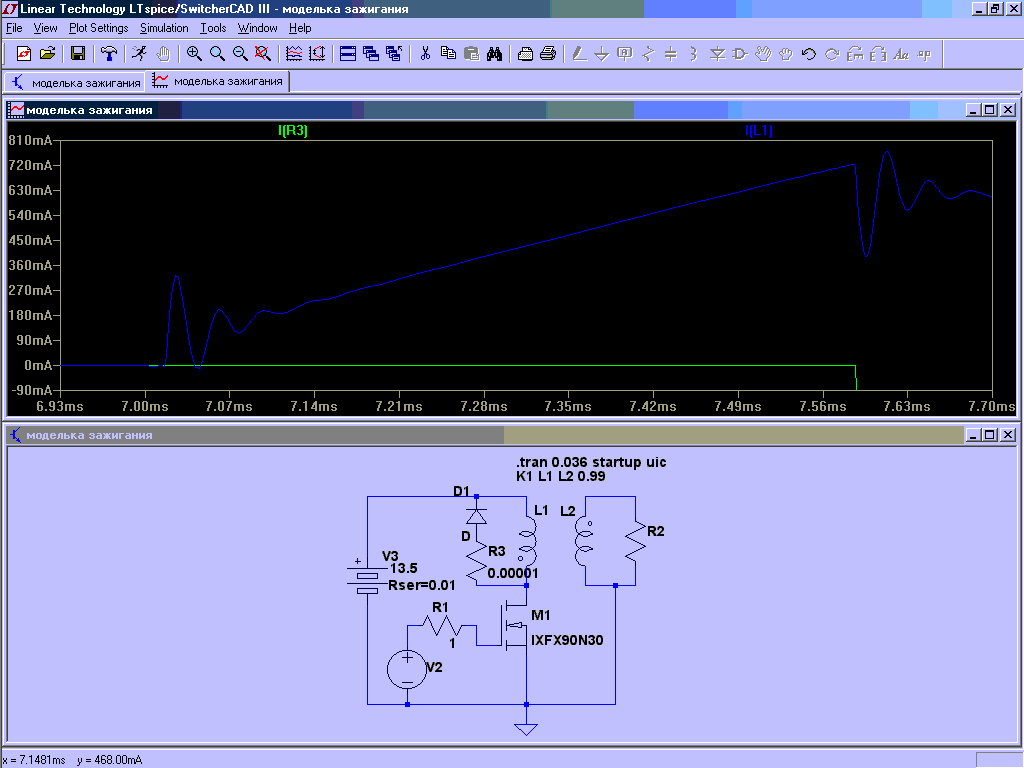Viewport: 1024px width, 768px height.
Task: Click the zoom out magnifier icon
Action: pyautogui.click(x=240, y=54)
